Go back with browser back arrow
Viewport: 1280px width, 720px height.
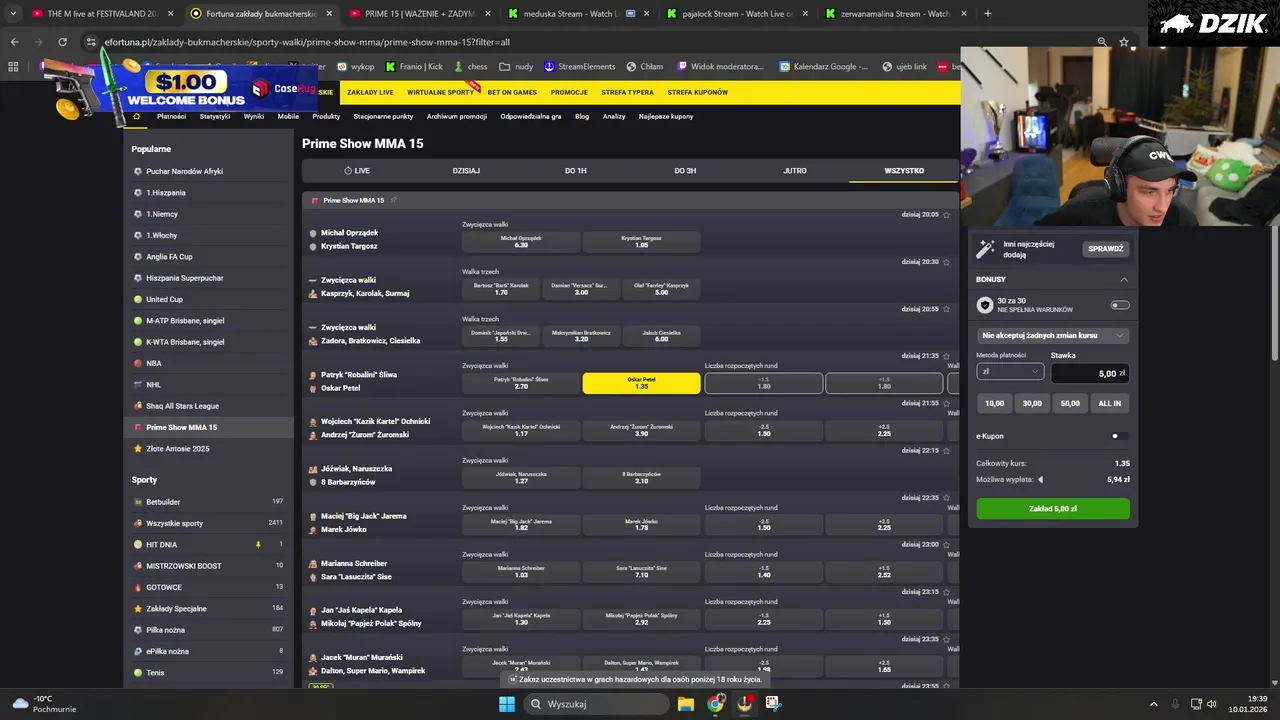14,42
